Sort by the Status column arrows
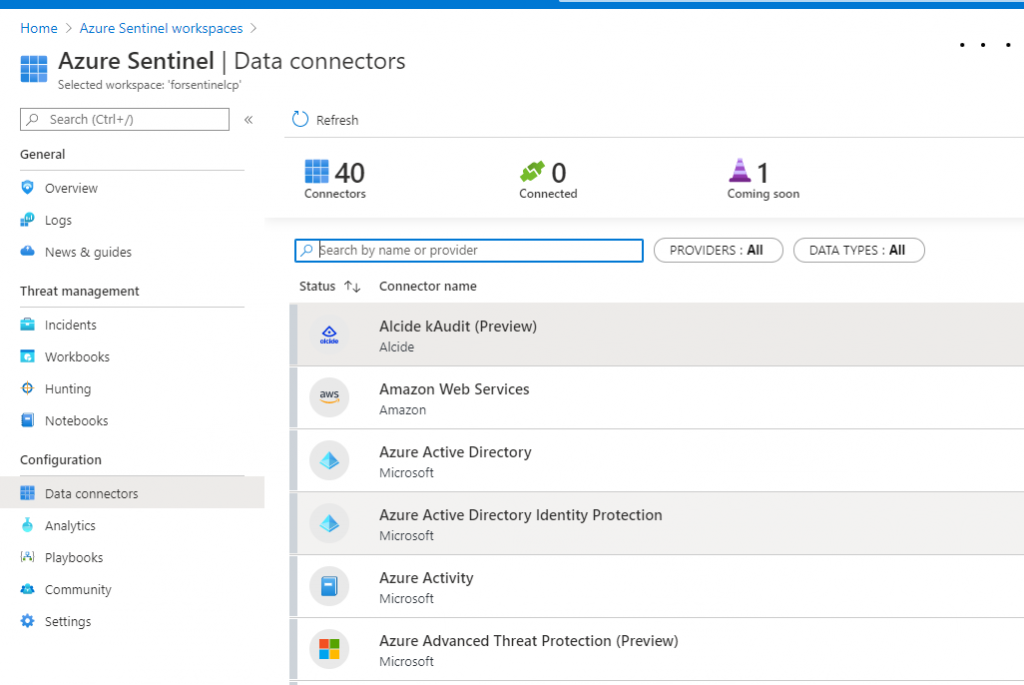The image size is (1024, 685). pos(352,286)
